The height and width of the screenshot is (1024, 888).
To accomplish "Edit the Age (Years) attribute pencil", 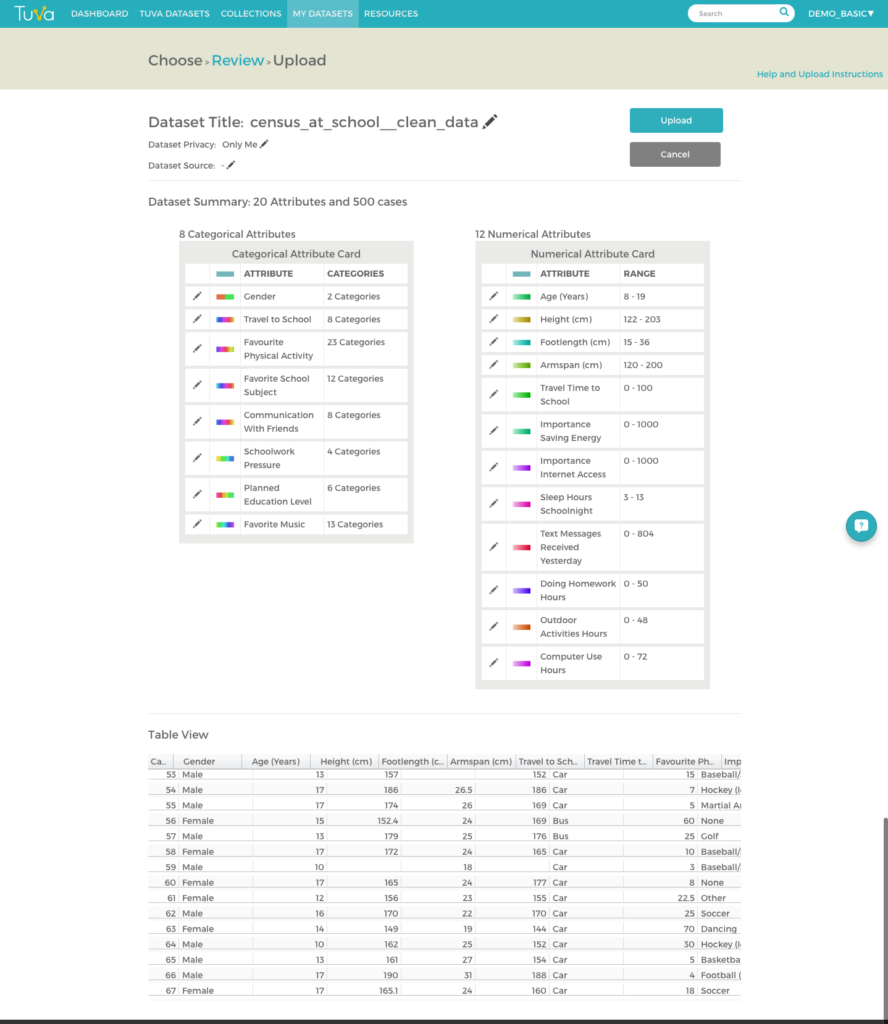I will (x=494, y=296).
